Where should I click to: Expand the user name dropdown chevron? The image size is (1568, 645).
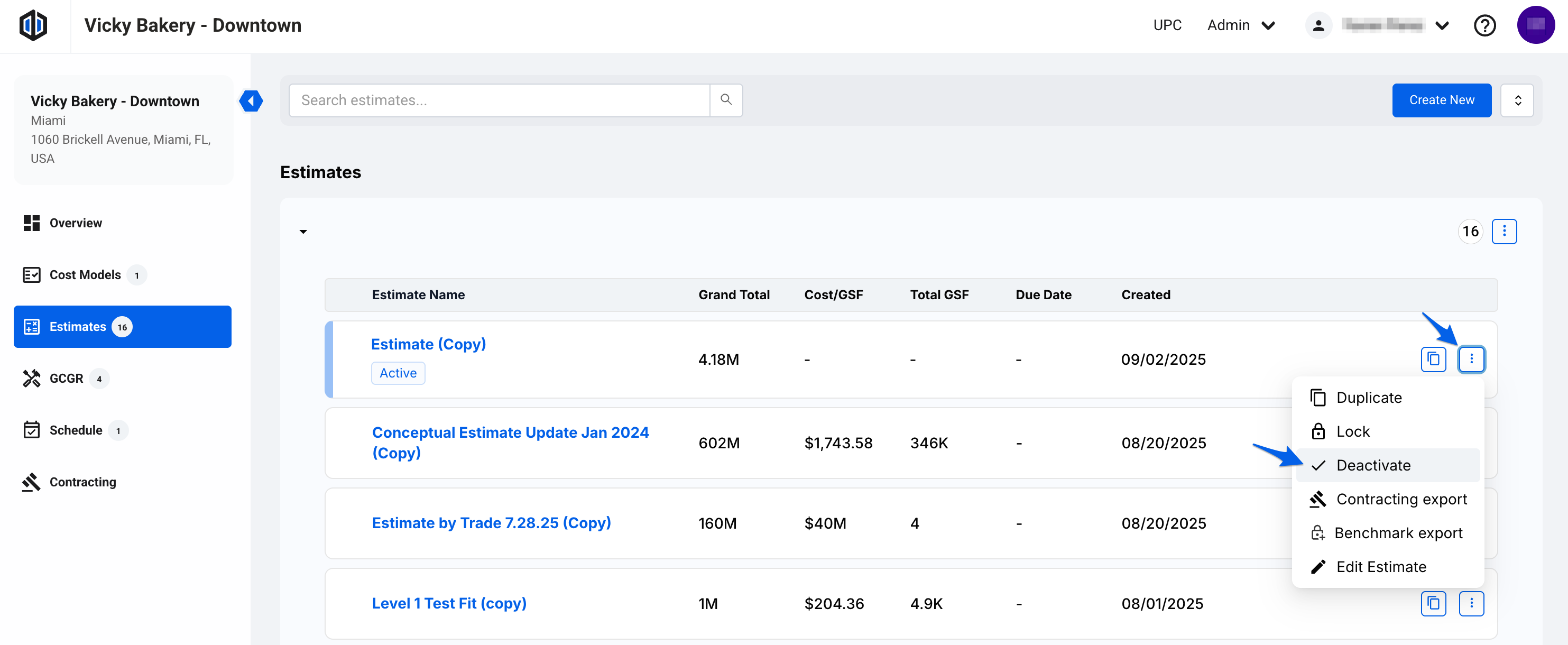[1442, 25]
